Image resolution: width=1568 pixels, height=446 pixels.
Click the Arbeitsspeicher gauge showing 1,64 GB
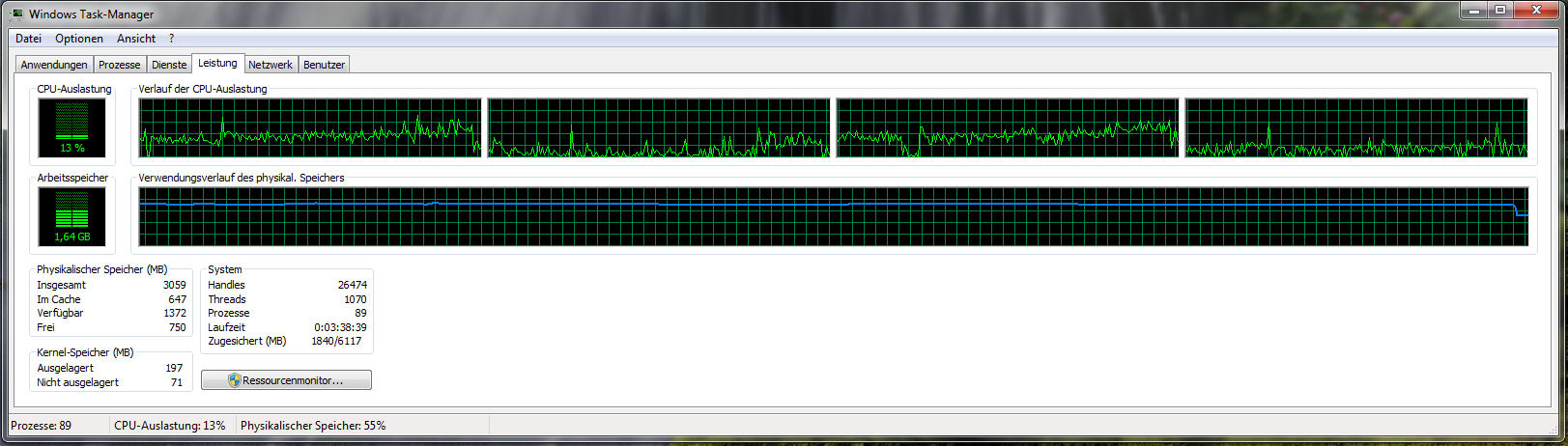coord(72,216)
